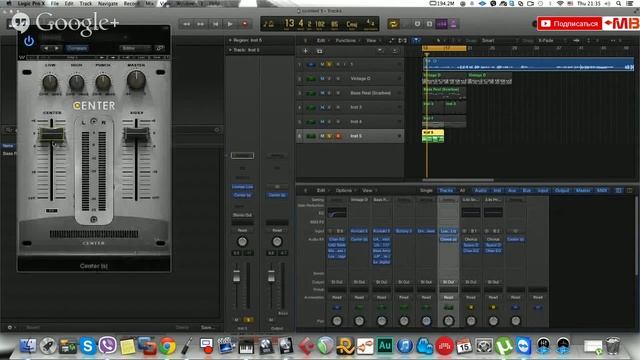
Task: Click the Center fader in plugin
Action: coord(51,134)
